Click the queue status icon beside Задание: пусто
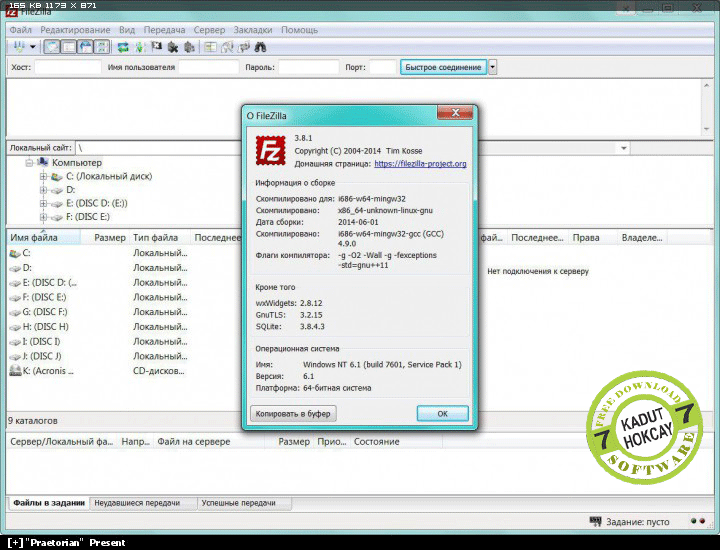Screen dimensions: 720x550 pyautogui.click(x=596, y=521)
